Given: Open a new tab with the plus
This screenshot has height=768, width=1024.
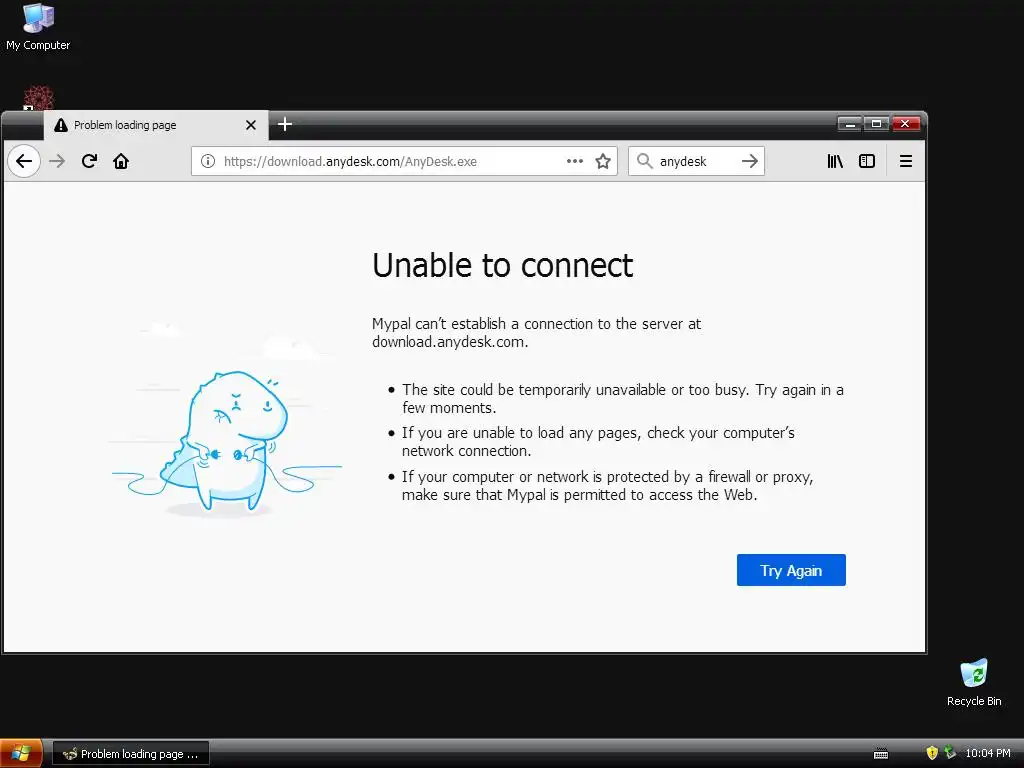Looking at the screenshot, I should click(285, 124).
